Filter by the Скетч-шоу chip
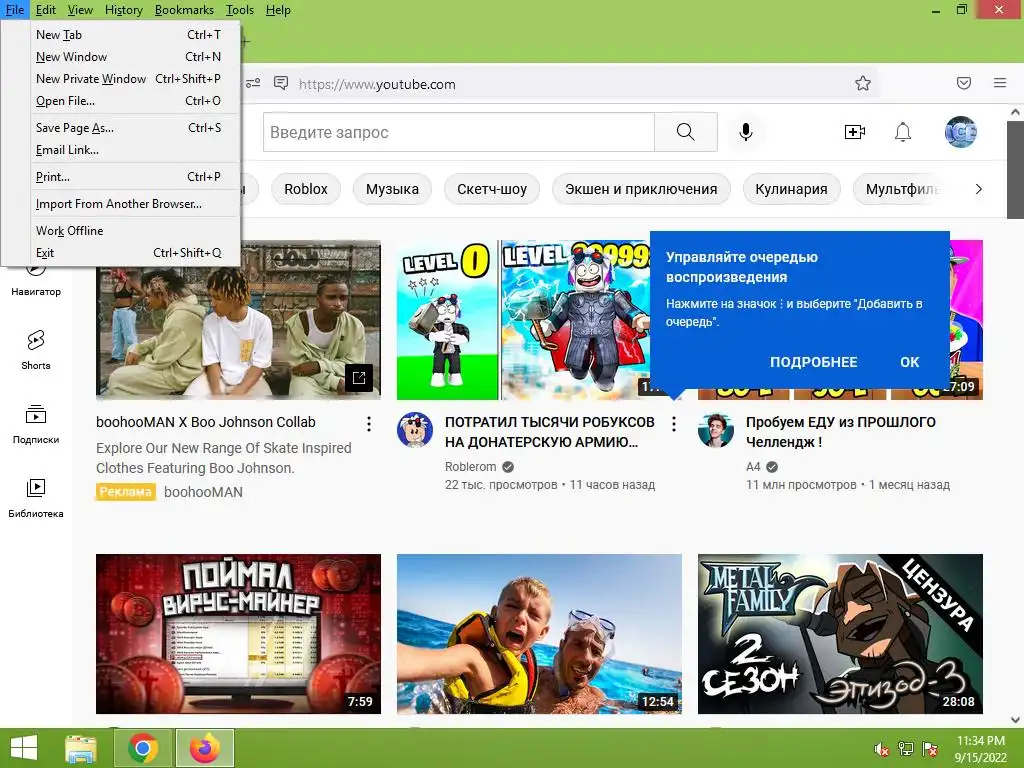The height and width of the screenshot is (768, 1024). [492, 189]
